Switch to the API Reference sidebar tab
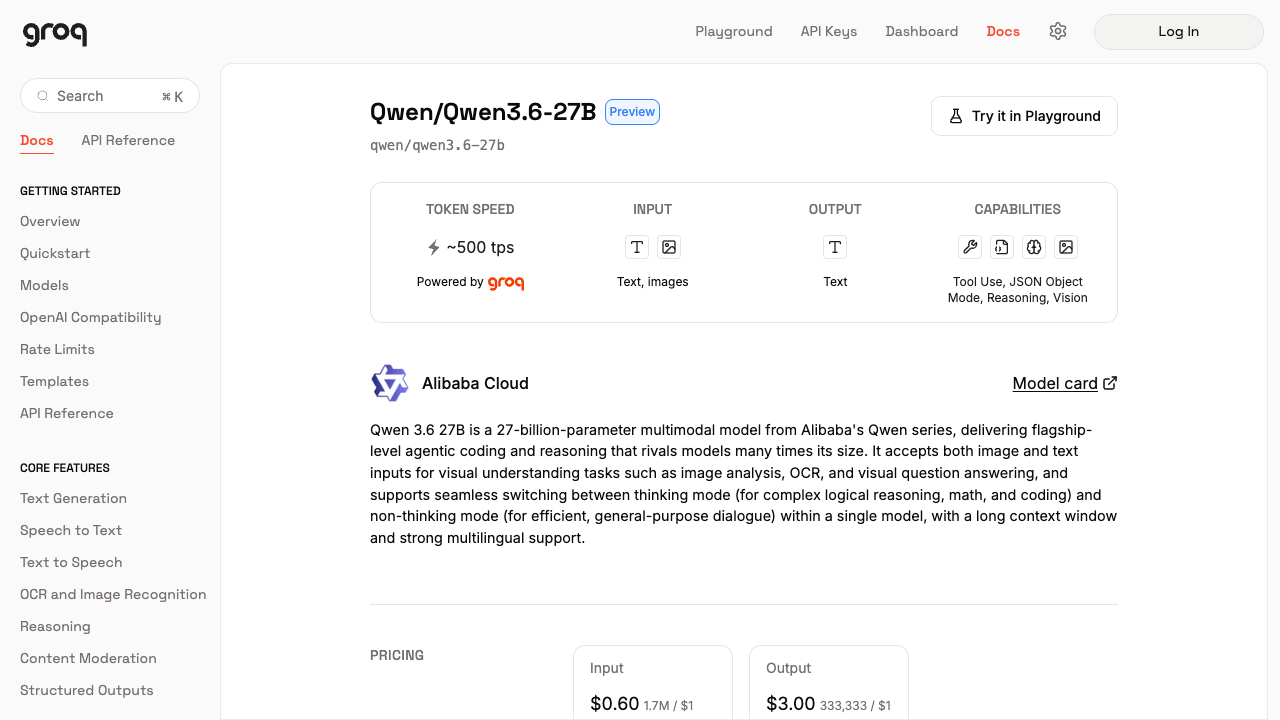Screen dimensions: 1280x720 (x=128, y=140)
